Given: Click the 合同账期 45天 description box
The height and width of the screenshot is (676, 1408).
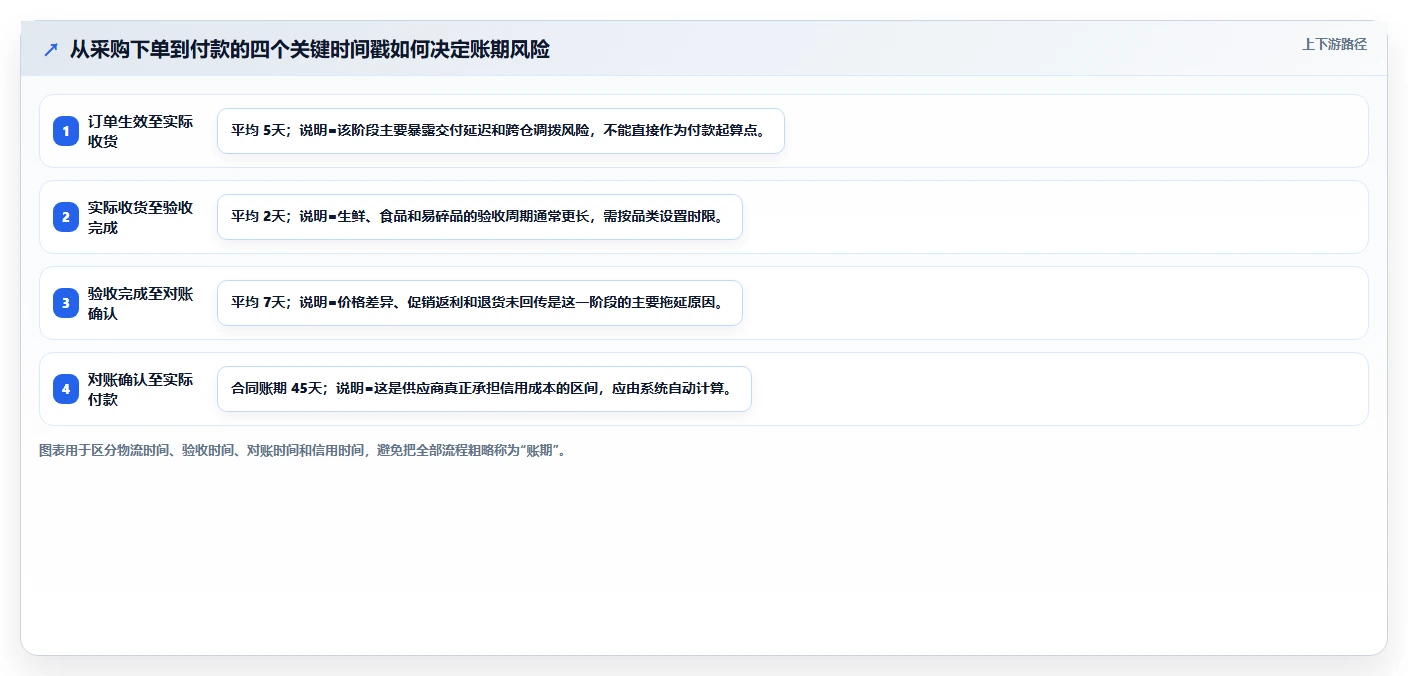Looking at the screenshot, I should [484, 389].
